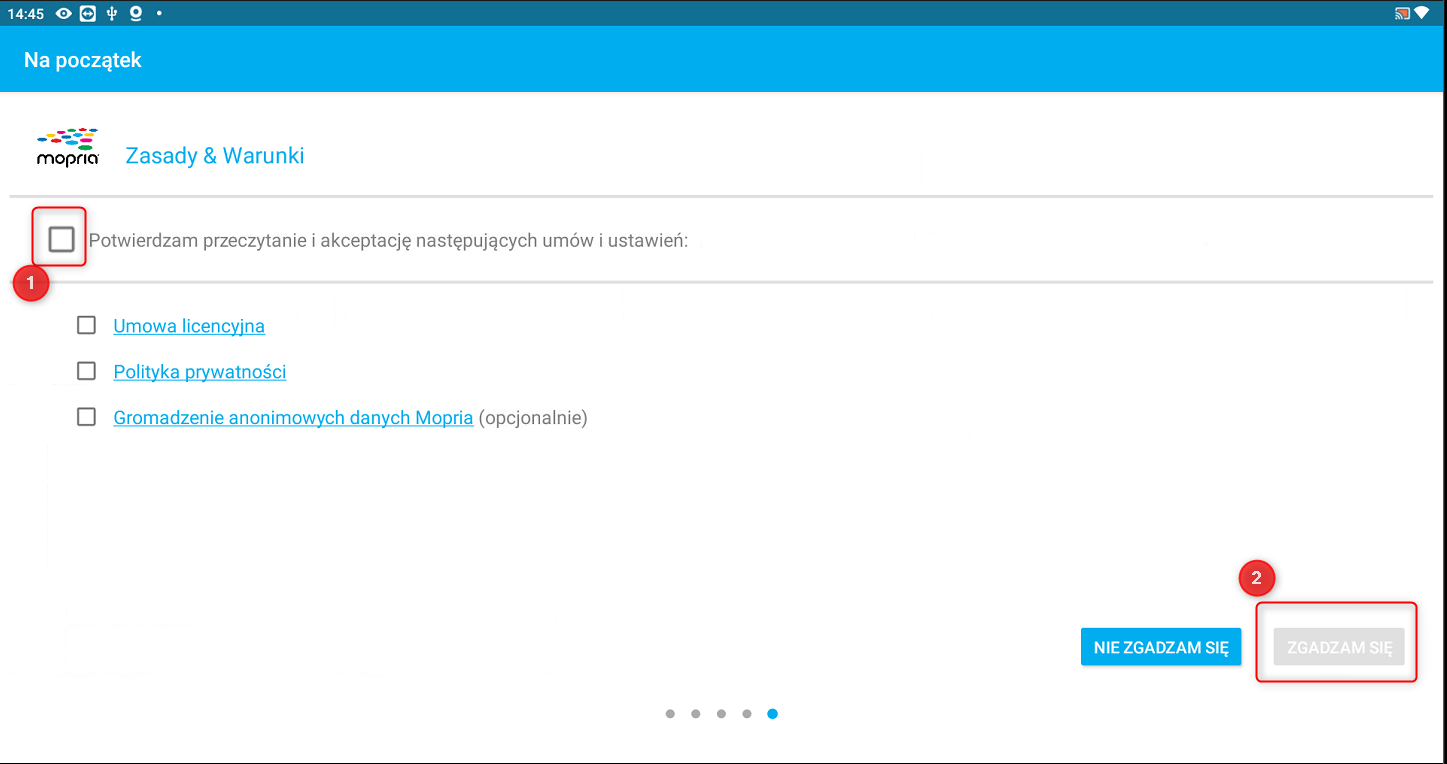Open the Polityka prywatności link
Image resolution: width=1447 pixels, height=764 pixels.
coord(200,372)
